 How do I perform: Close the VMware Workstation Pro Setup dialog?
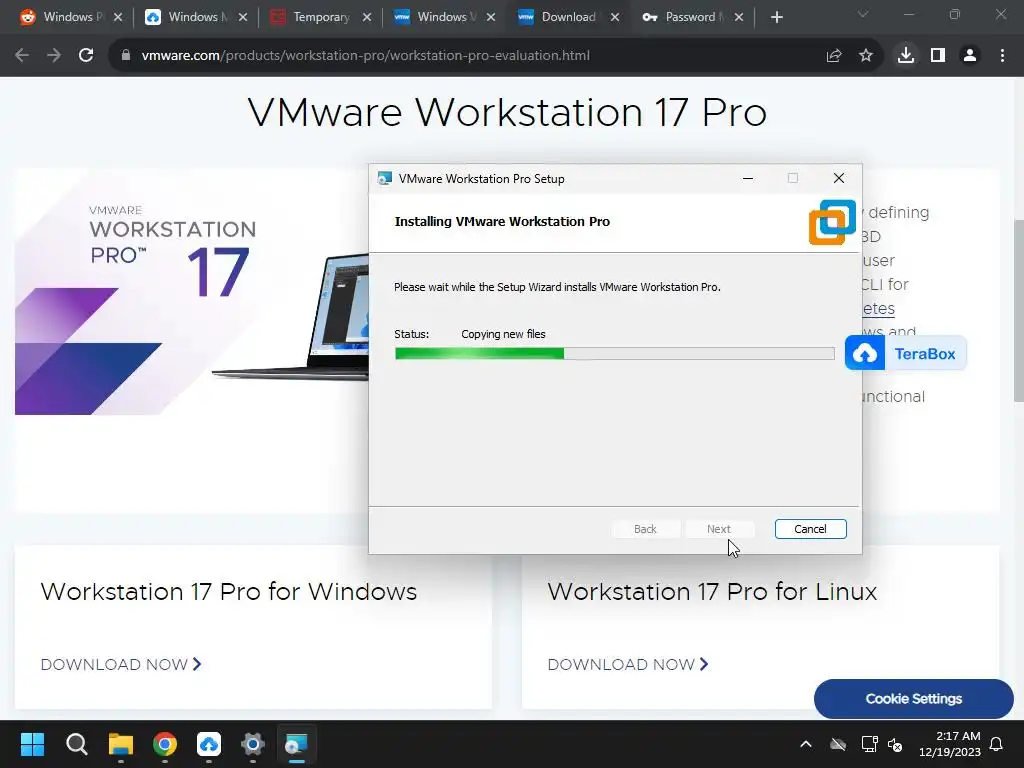coord(839,178)
